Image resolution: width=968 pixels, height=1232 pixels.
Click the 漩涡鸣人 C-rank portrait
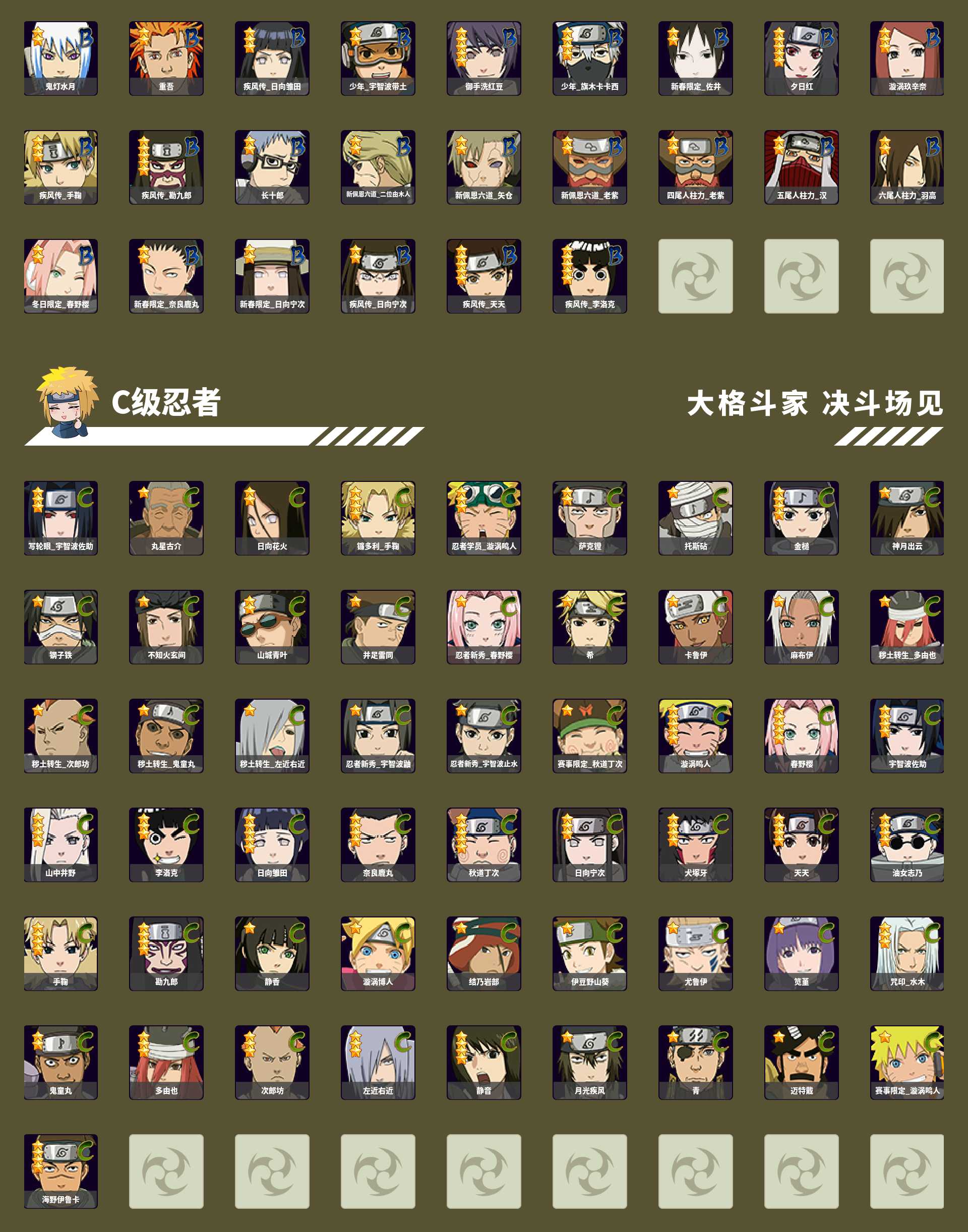695,735
